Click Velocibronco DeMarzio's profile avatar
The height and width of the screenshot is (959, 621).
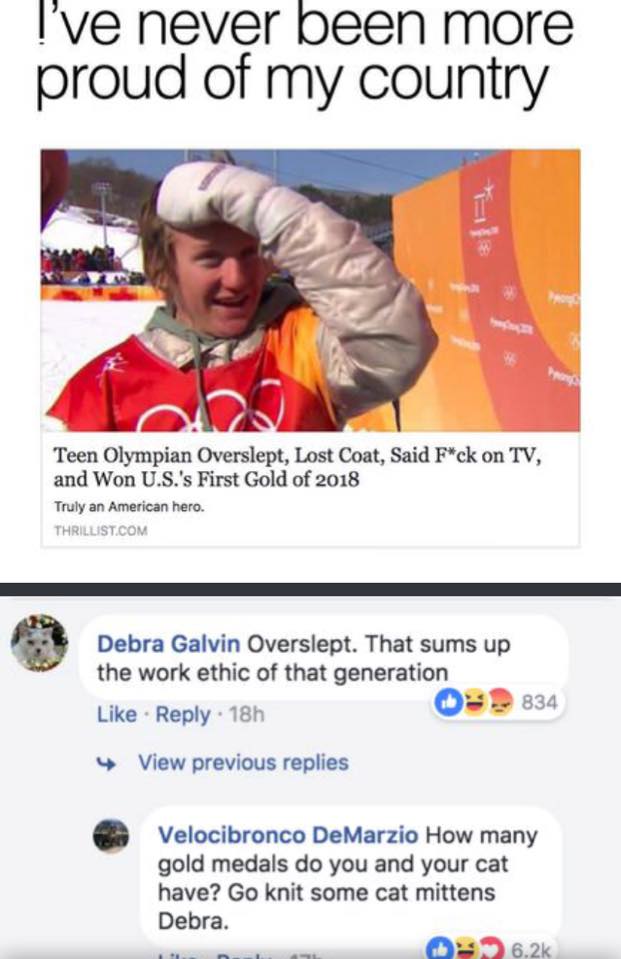coord(111,837)
